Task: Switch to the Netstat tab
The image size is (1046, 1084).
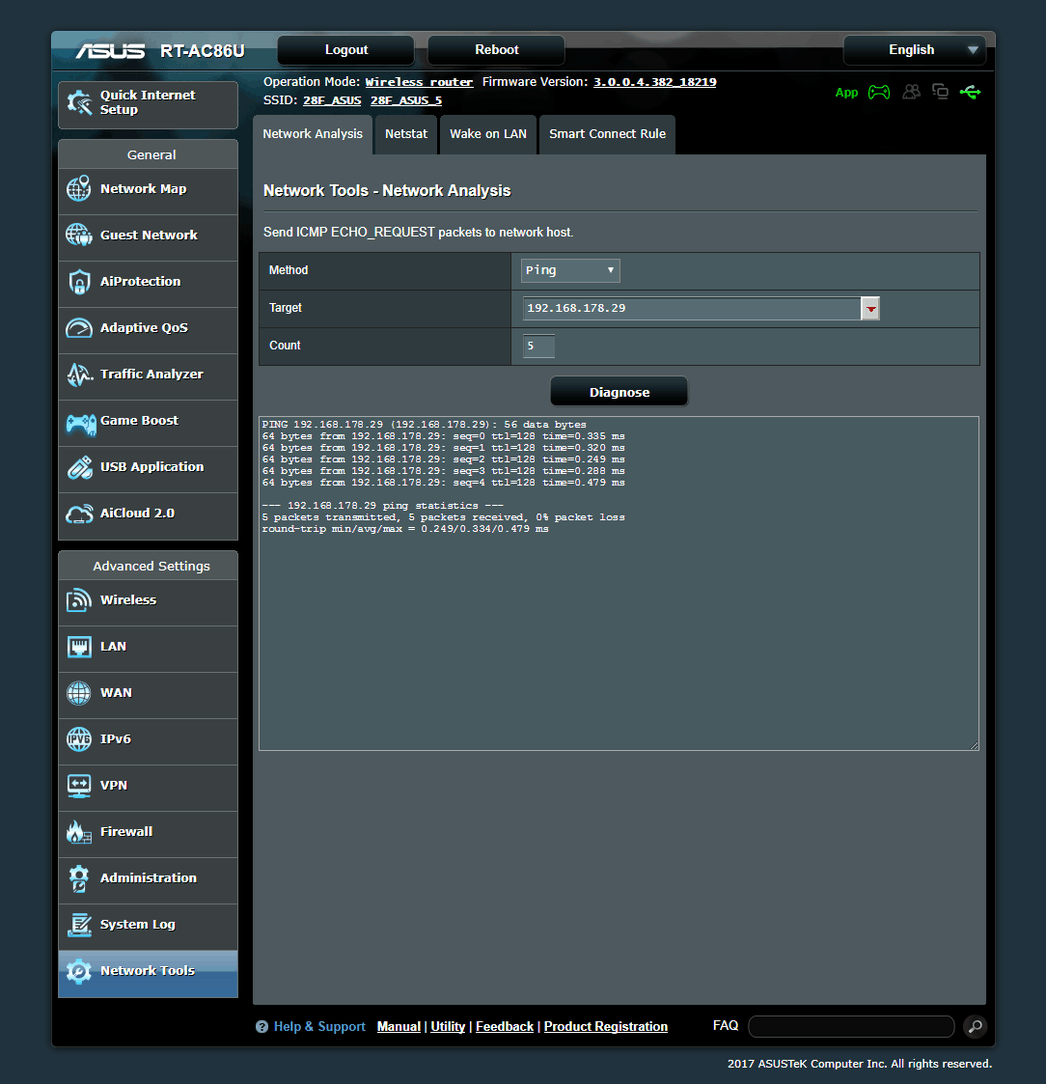Action: point(406,134)
